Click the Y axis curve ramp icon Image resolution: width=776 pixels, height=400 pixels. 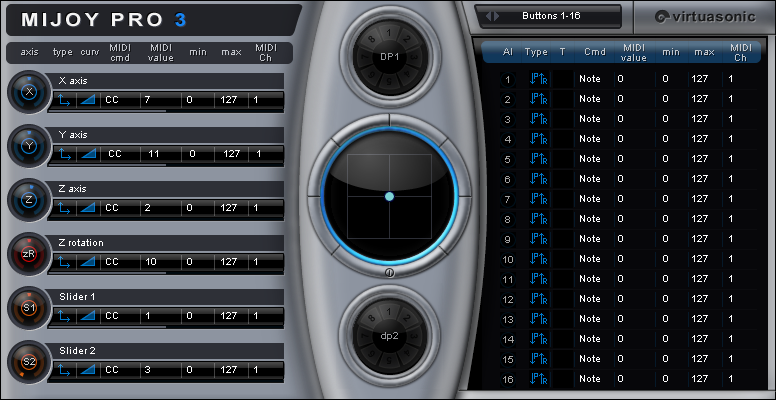coord(88,154)
